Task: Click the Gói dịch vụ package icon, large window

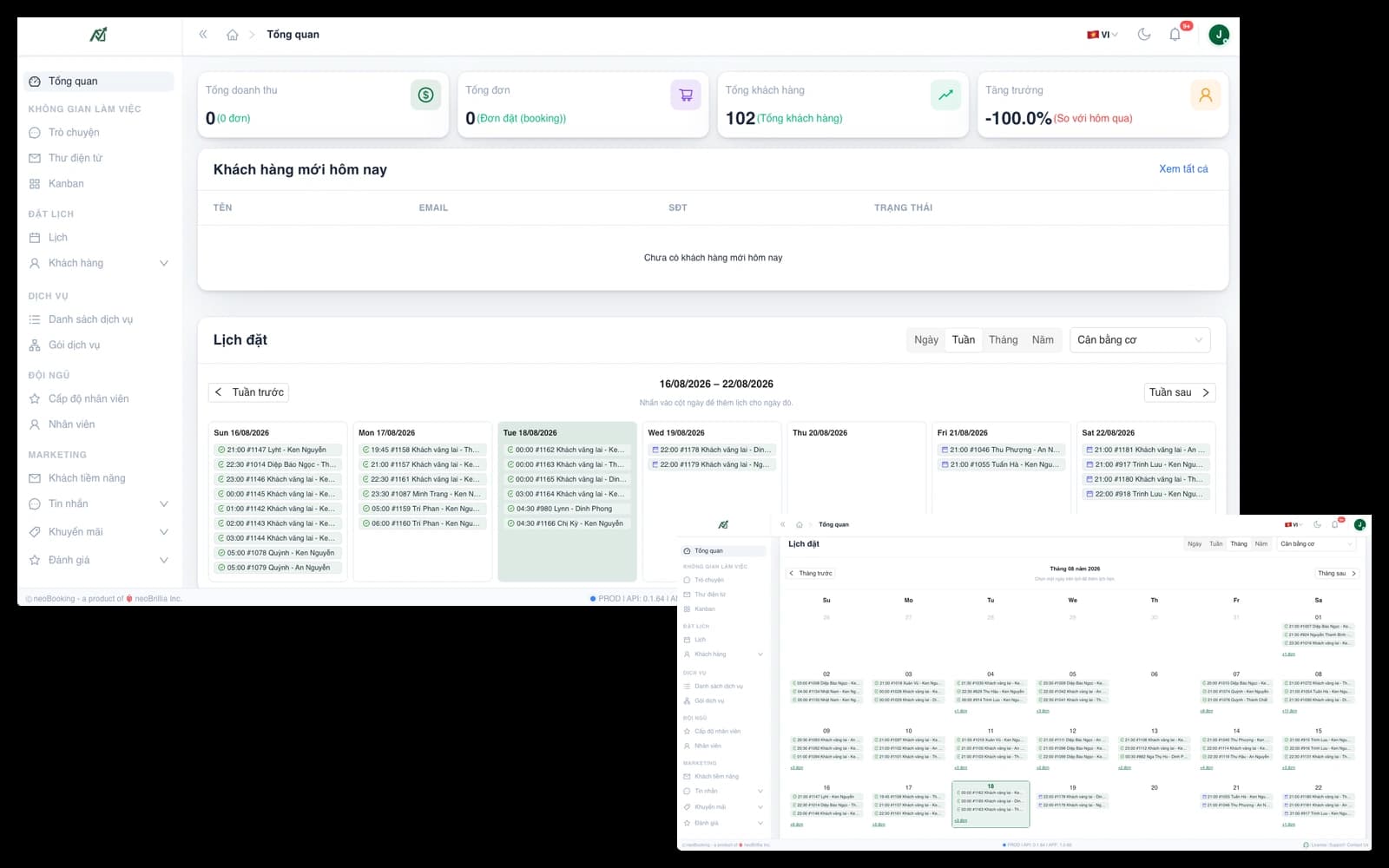Action: coord(35,345)
